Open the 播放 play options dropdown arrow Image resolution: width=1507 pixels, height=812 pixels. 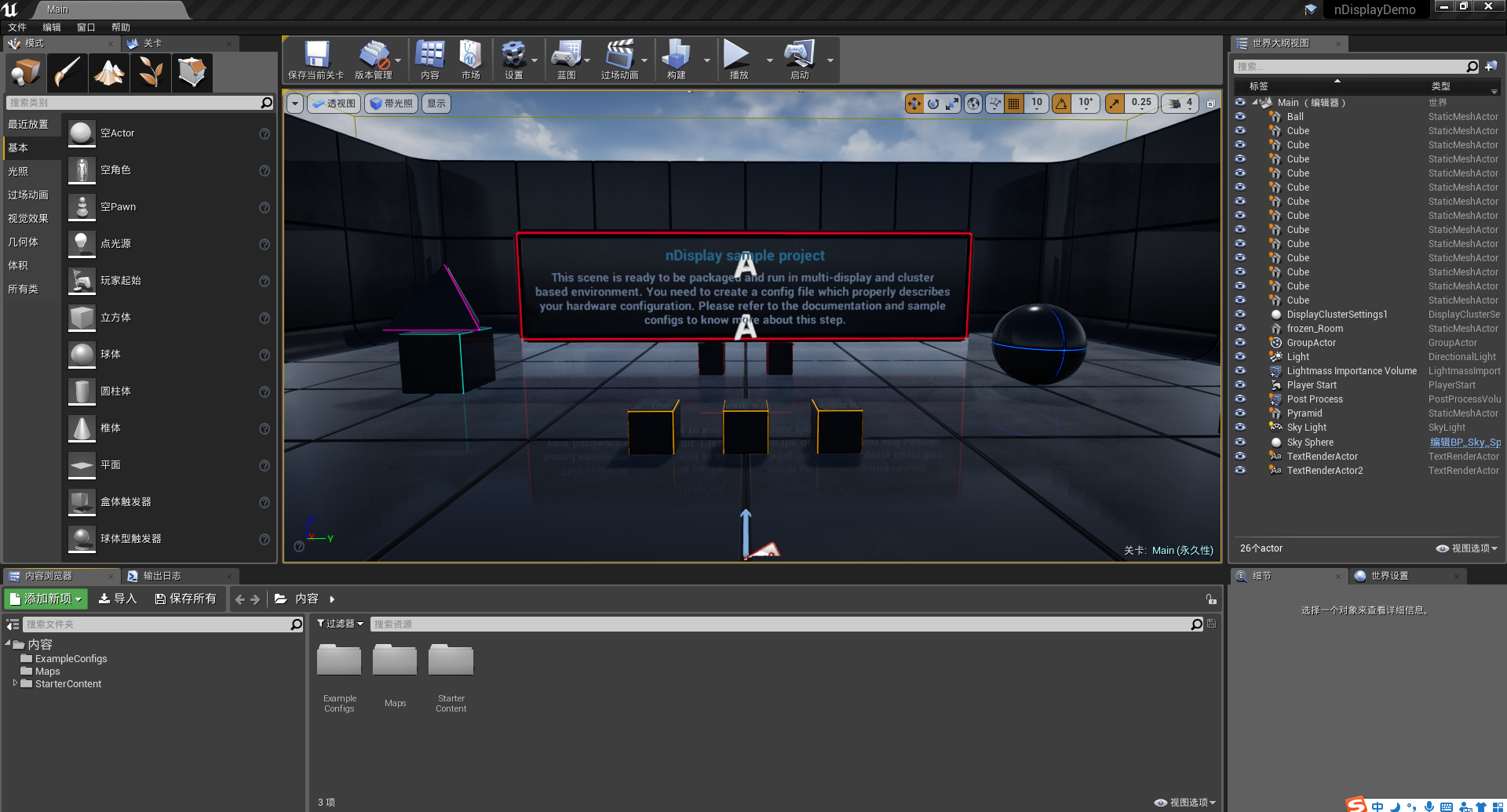coord(769,60)
